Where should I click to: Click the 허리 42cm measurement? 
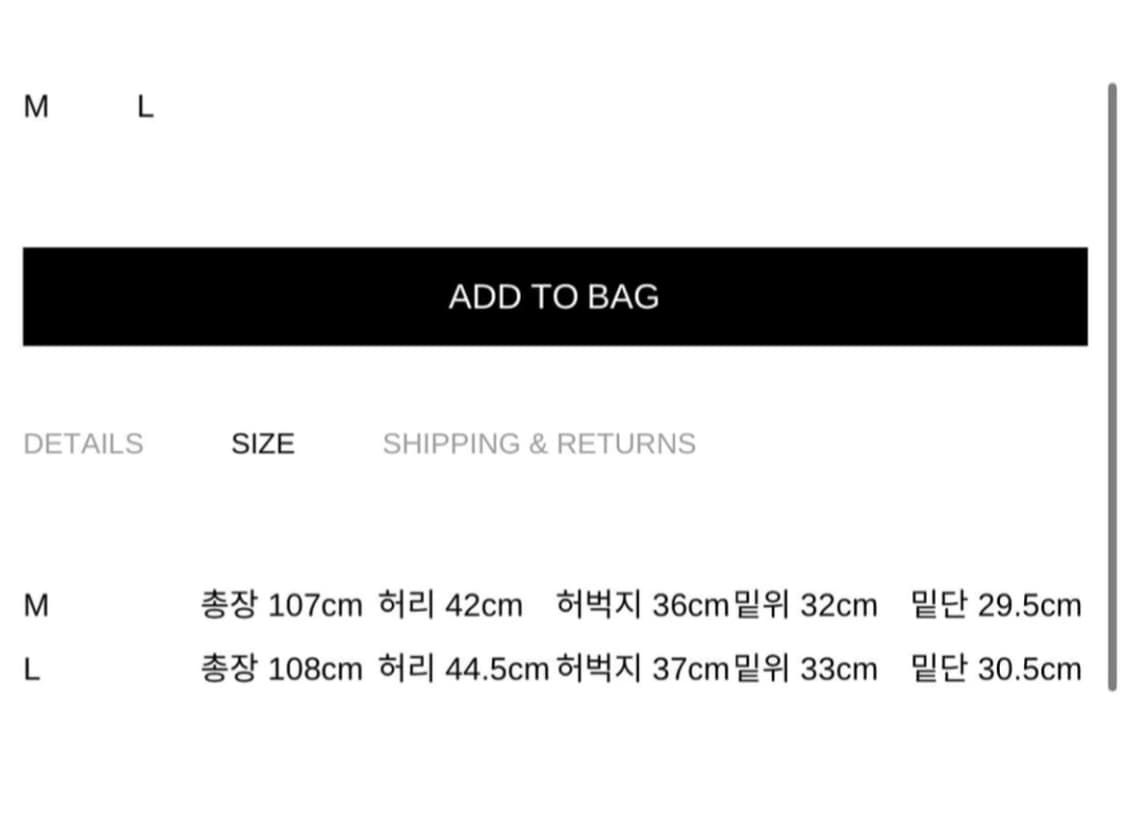pos(450,605)
